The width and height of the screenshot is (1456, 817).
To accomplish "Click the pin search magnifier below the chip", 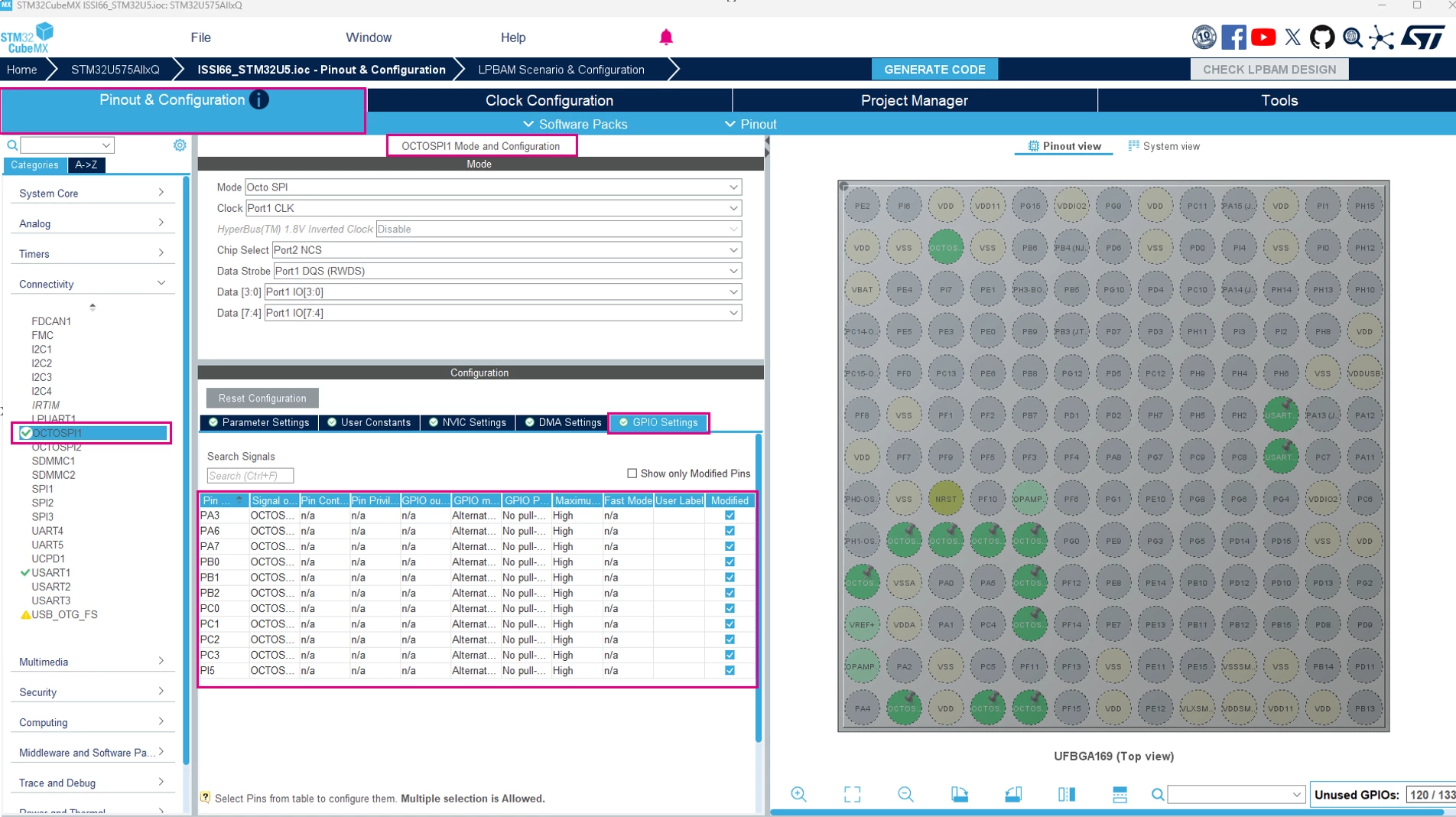I will pyautogui.click(x=1158, y=795).
